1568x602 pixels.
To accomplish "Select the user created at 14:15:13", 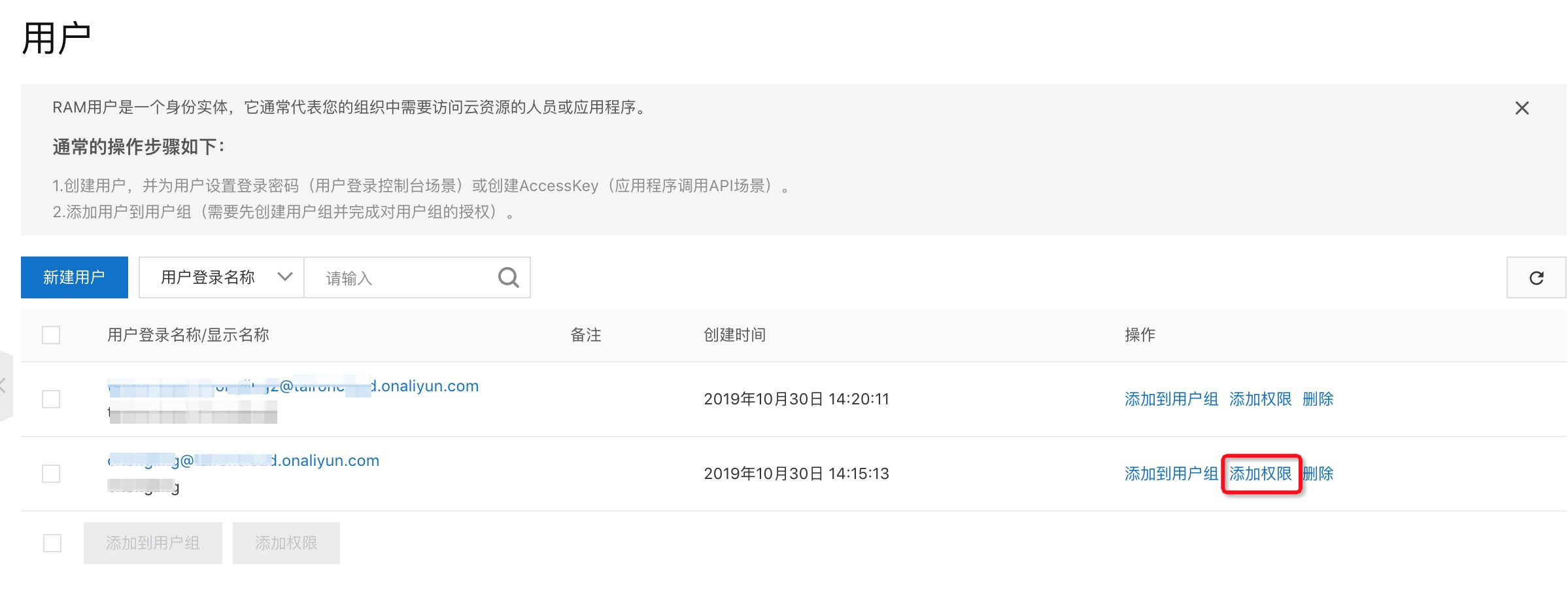I will 51,474.
